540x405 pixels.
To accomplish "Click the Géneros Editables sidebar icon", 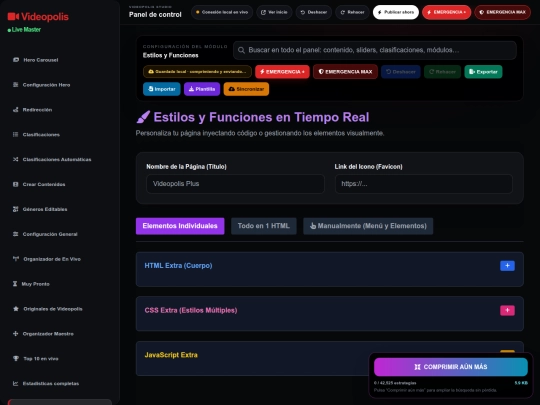I will click(15, 209).
